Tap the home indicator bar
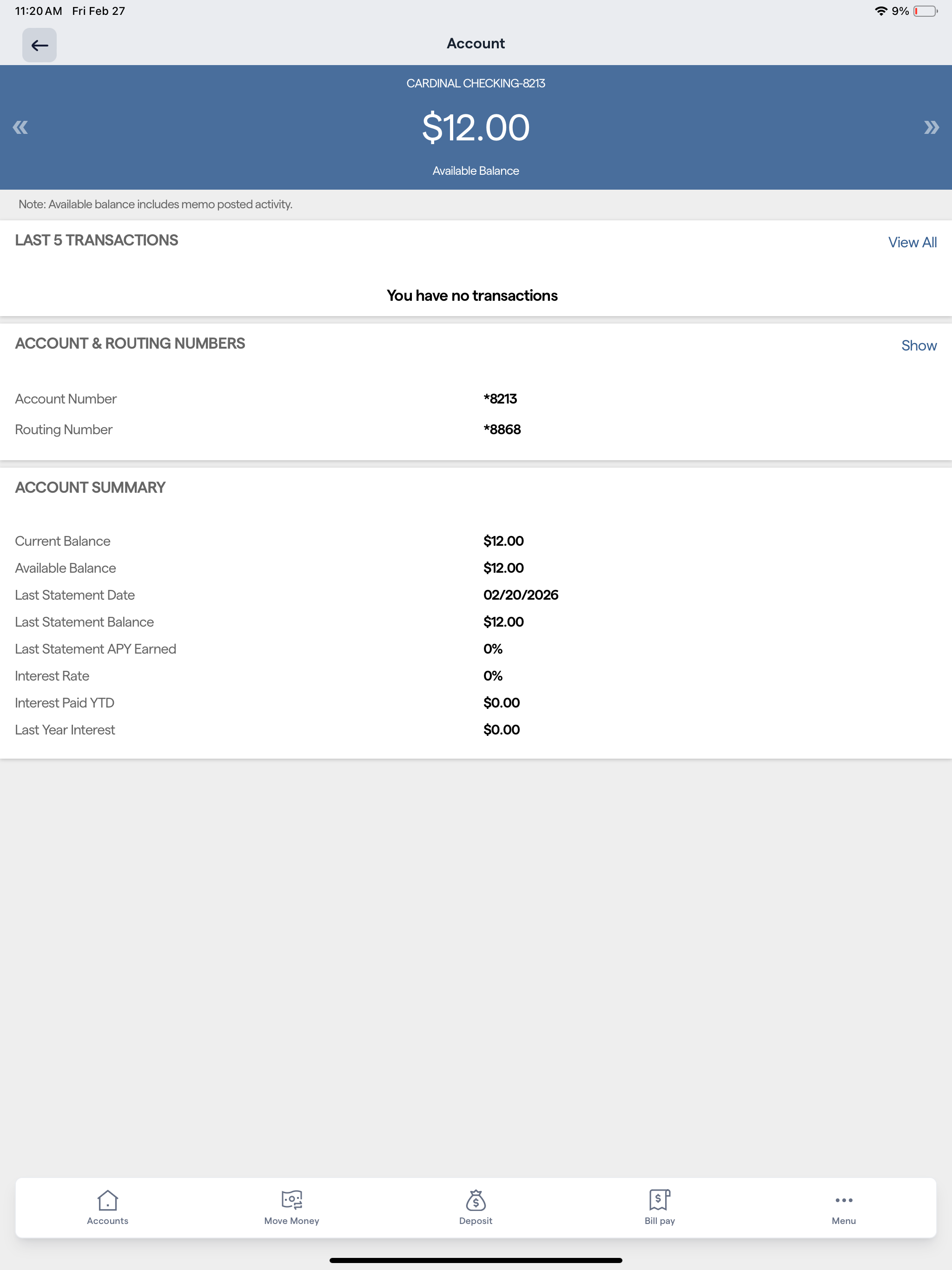This screenshot has width=952, height=1270. coord(476,1260)
